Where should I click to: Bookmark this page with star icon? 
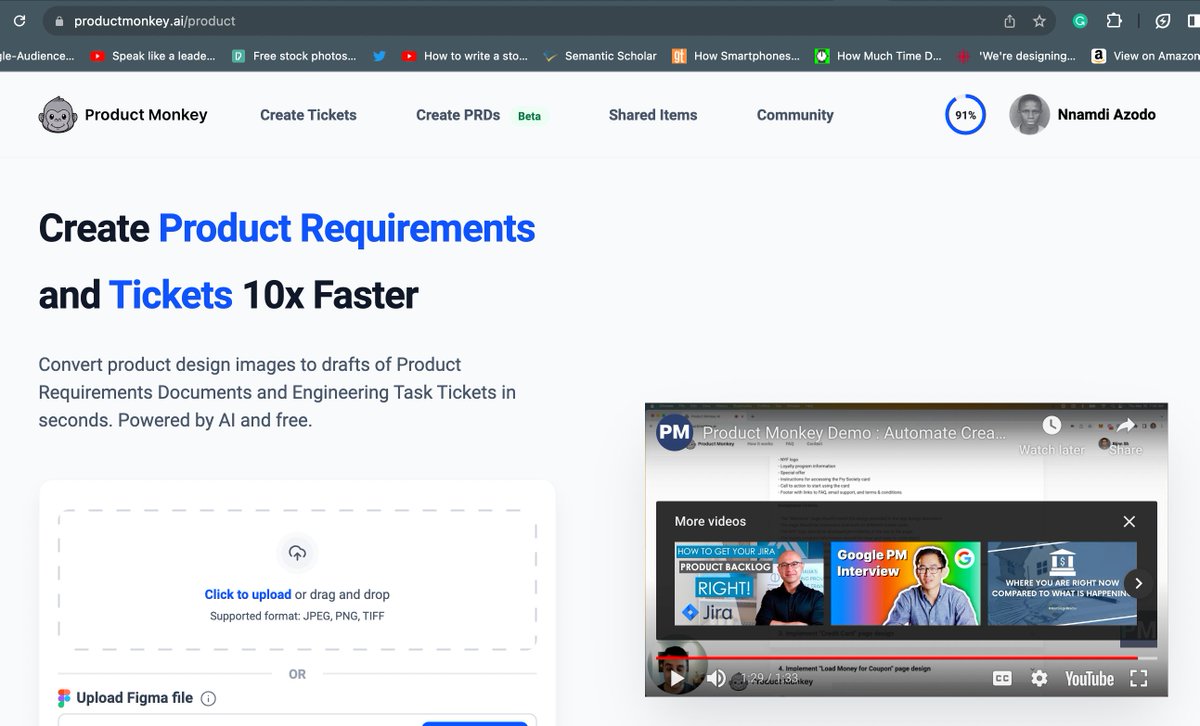pyautogui.click(x=1039, y=21)
